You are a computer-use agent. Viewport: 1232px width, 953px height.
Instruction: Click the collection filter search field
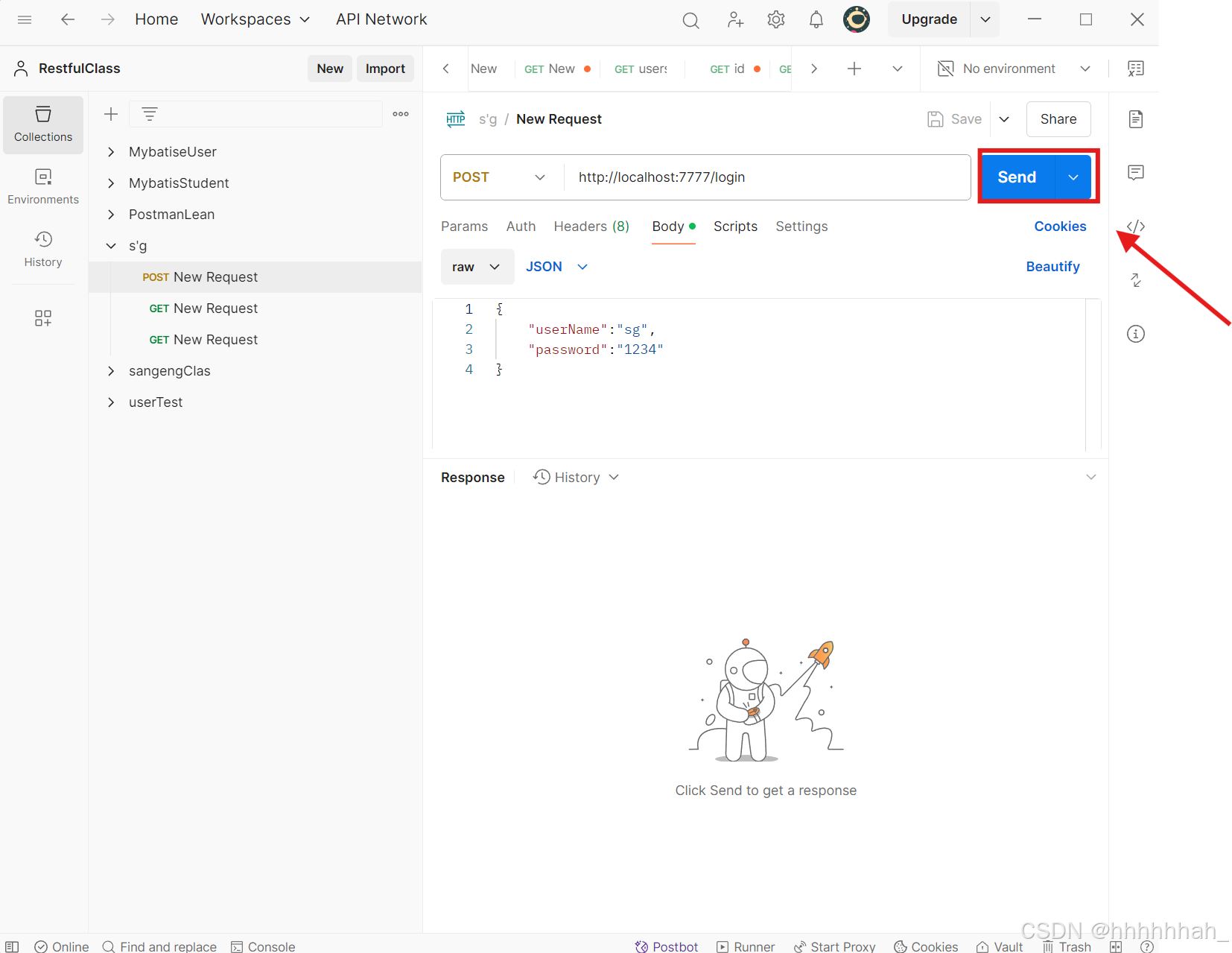tap(255, 114)
